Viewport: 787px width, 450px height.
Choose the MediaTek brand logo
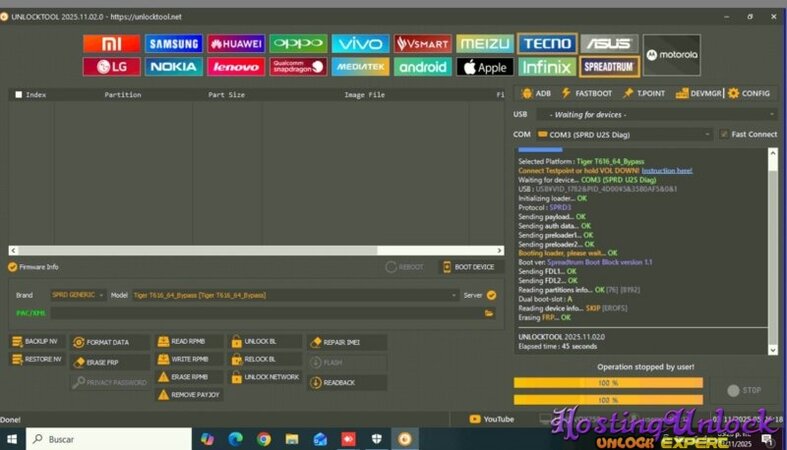click(360, 67)
